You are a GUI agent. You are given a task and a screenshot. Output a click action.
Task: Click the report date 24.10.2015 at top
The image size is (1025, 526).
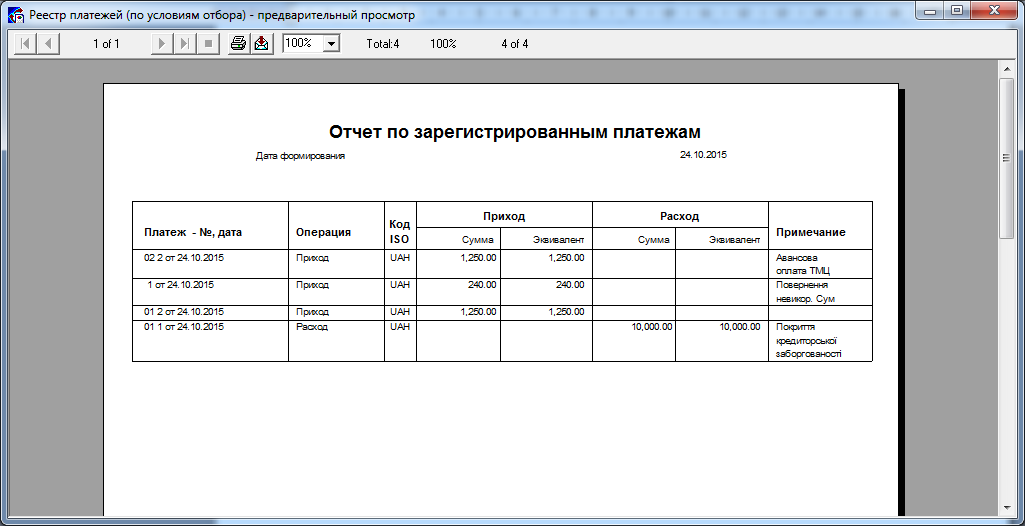coord(703,155)
